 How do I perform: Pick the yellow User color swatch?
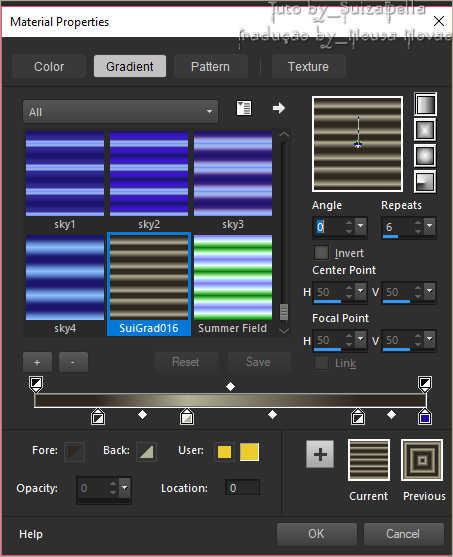coord(249,452)
